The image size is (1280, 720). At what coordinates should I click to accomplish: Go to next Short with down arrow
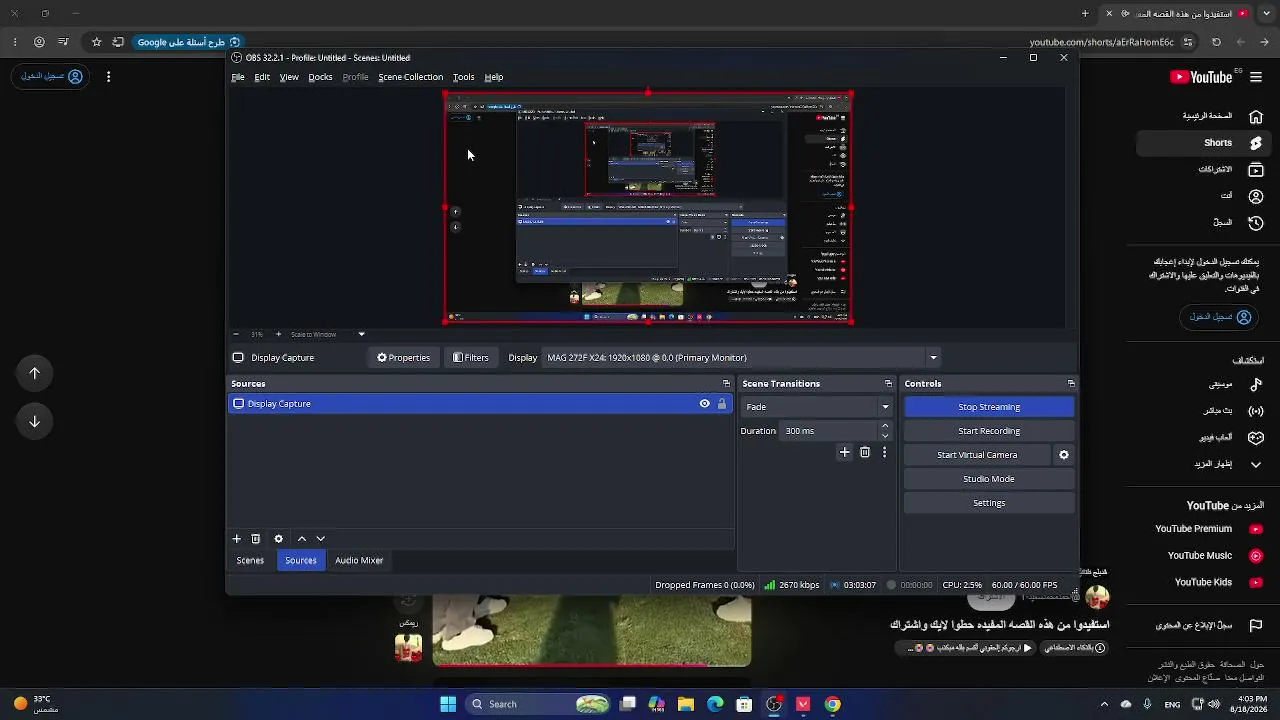[x=35, y=421]
